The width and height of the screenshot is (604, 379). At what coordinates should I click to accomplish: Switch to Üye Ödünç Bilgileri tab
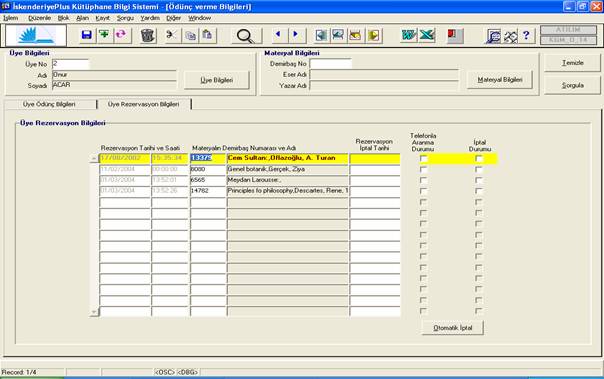pyautogui.click(x=49, y=104)
